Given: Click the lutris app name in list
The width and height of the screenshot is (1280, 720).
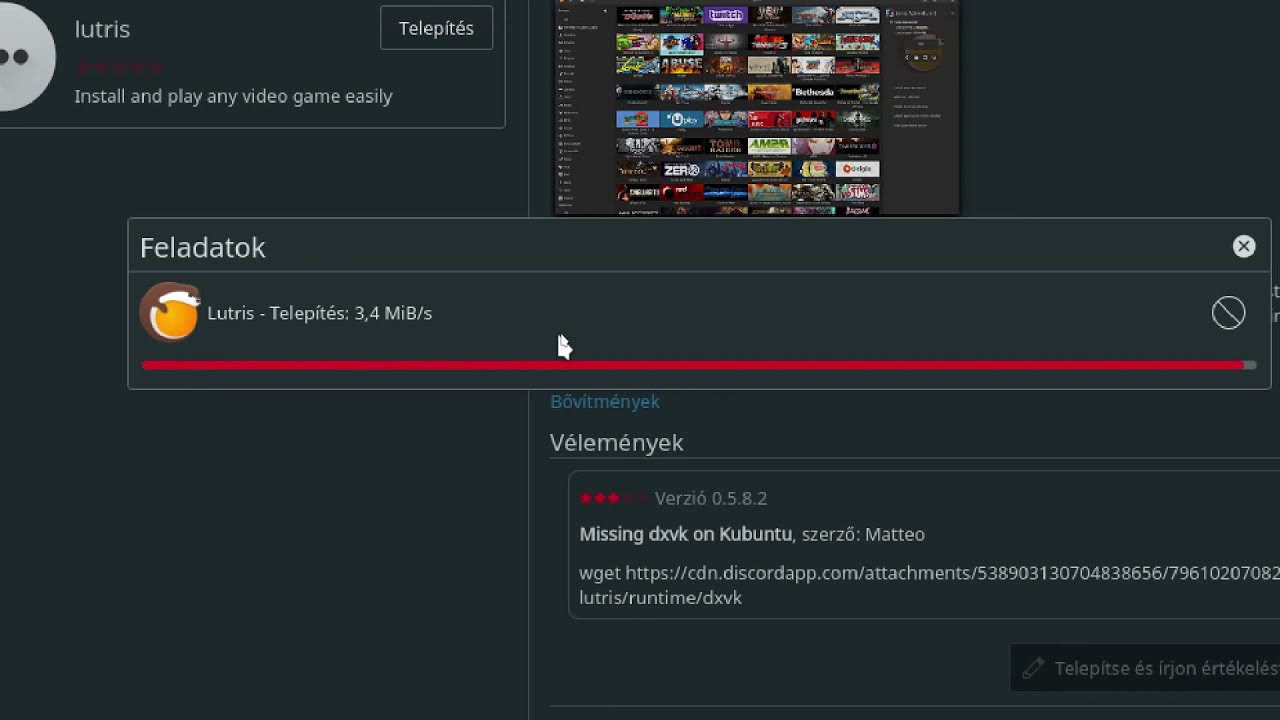Looking at the screenshot, I should 102,29.
